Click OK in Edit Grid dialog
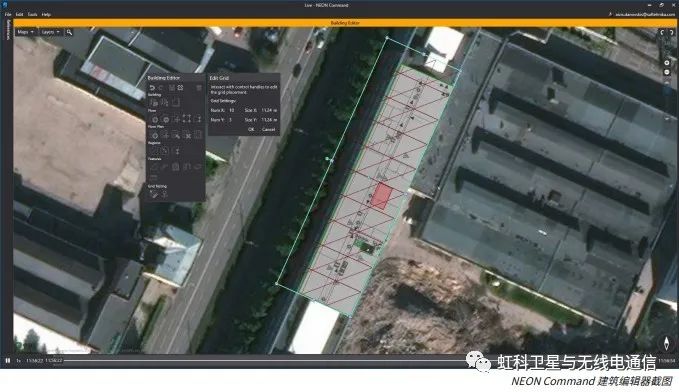Viewport: 679px width, 392px height. coord(251,129)
